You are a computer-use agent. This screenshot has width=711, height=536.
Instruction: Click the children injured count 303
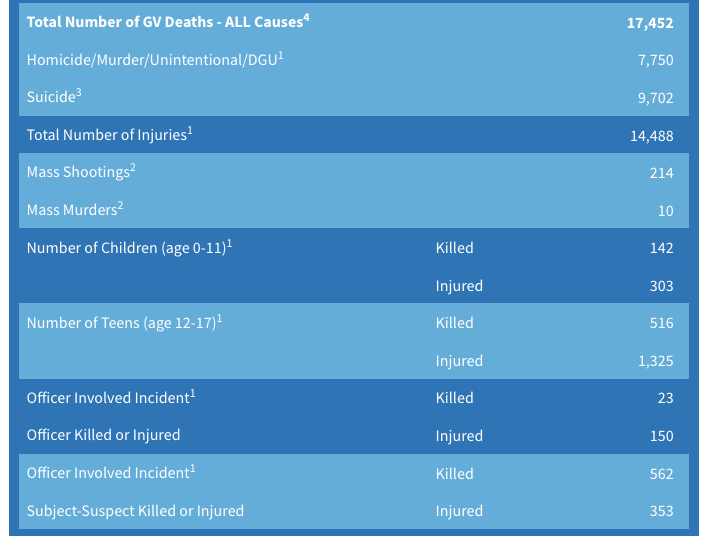tap(661, 286)
